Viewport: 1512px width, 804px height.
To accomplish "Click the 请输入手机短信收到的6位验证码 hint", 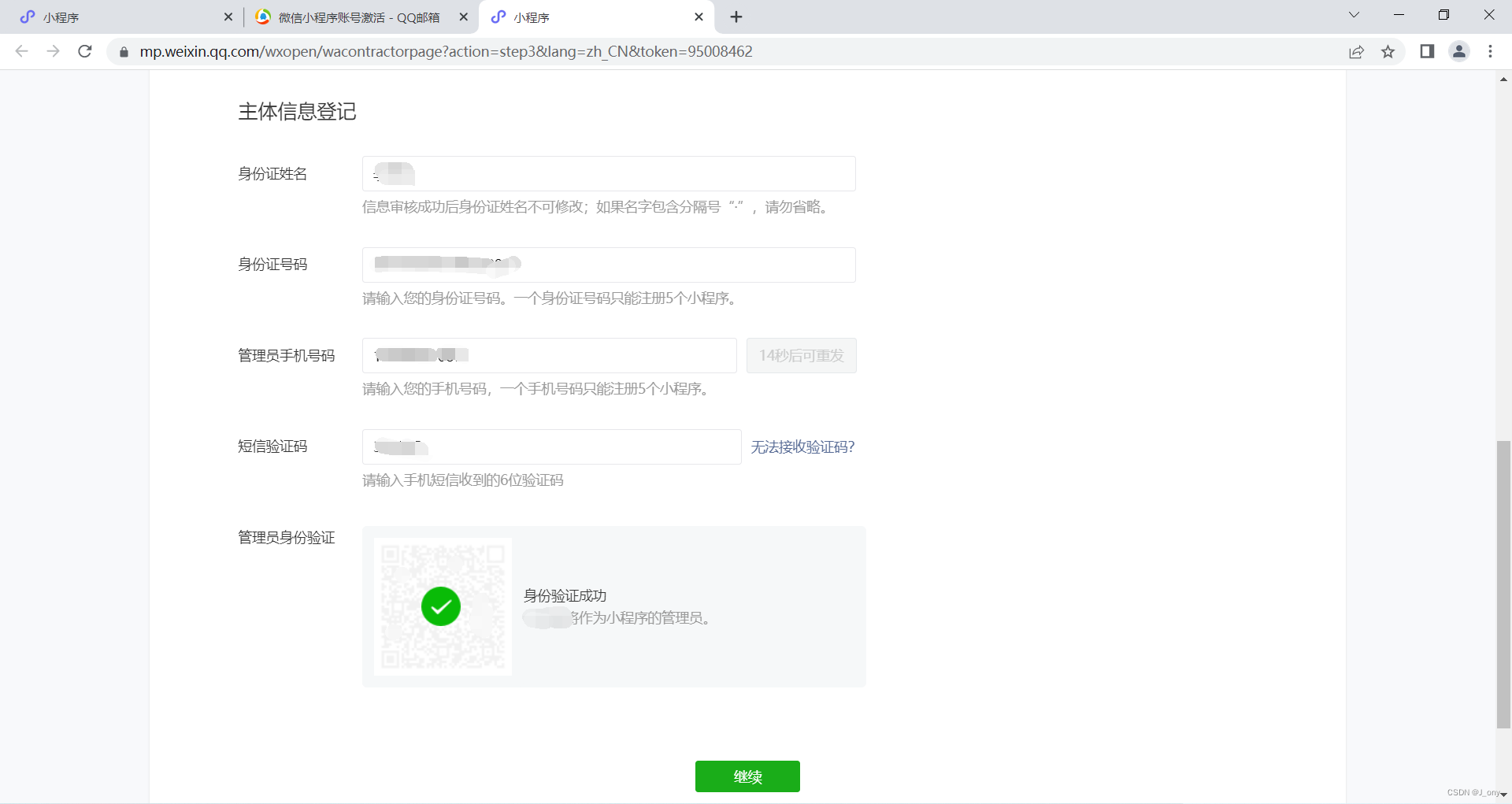I will pyautogui.click(x=463, y=480).
